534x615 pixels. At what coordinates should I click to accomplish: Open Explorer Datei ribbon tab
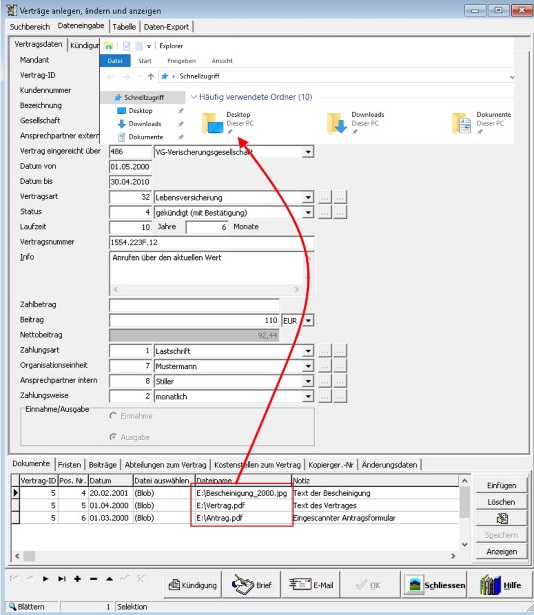point(115,61)
